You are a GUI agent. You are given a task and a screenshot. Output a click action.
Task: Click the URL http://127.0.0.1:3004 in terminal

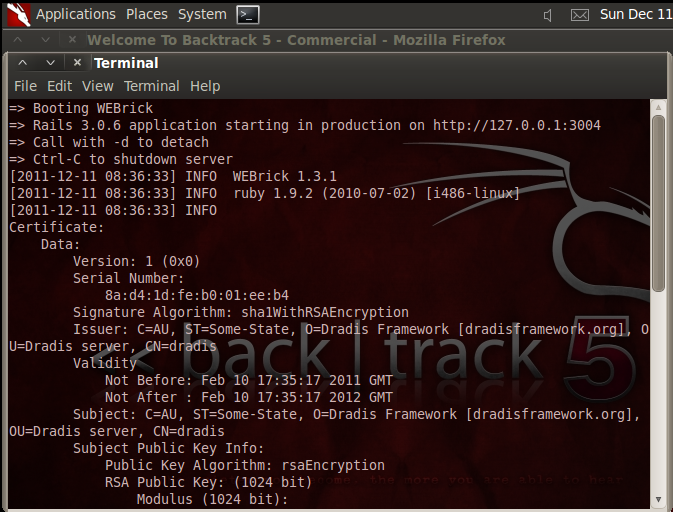(517, 125)
